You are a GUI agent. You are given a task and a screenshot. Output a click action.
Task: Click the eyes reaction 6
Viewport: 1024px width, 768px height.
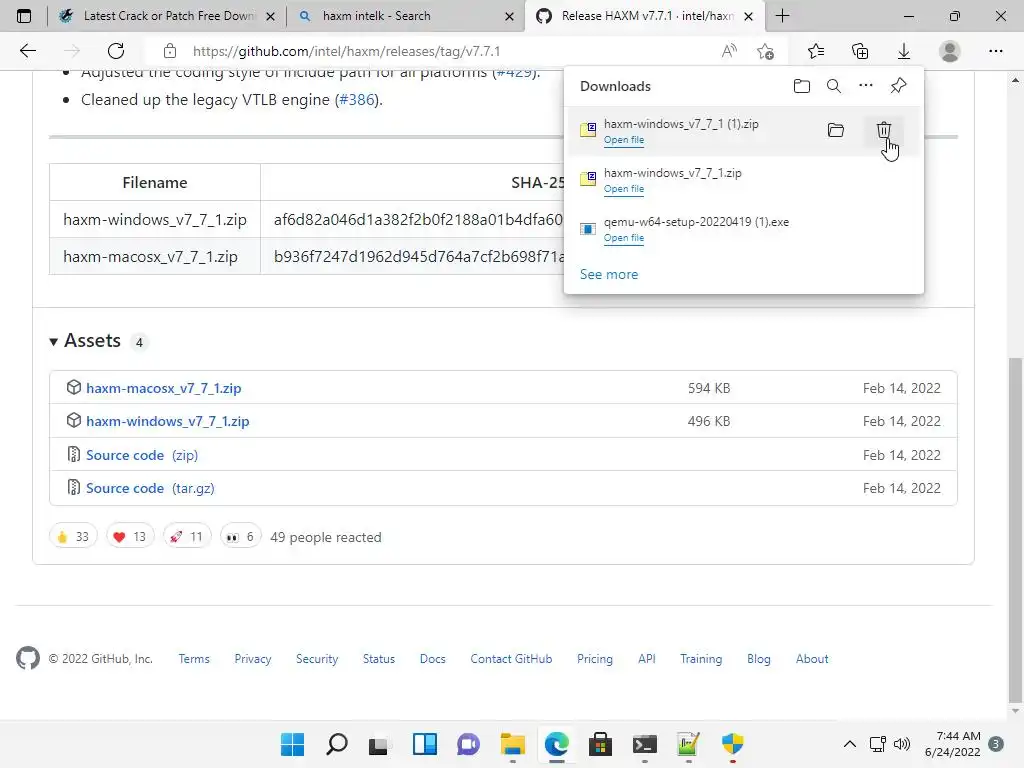pyautogui.click(x=240, y=537)
